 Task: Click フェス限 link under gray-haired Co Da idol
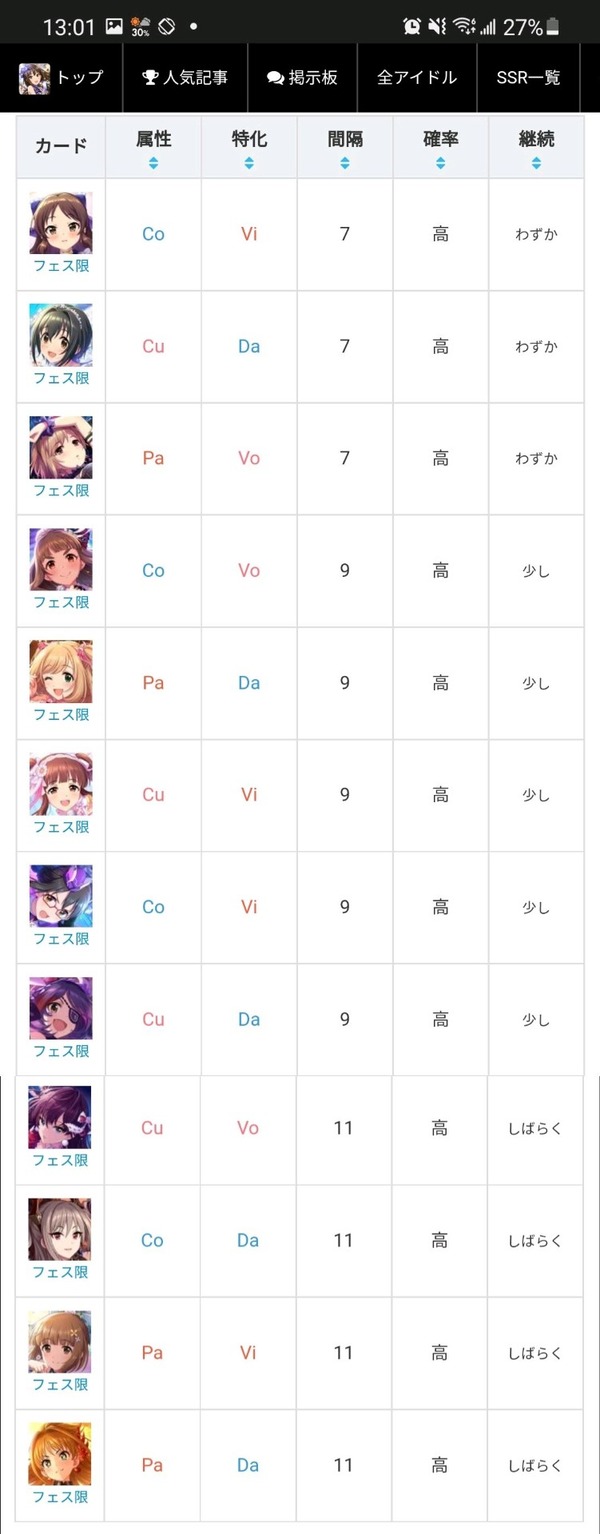coord(60,1273)
